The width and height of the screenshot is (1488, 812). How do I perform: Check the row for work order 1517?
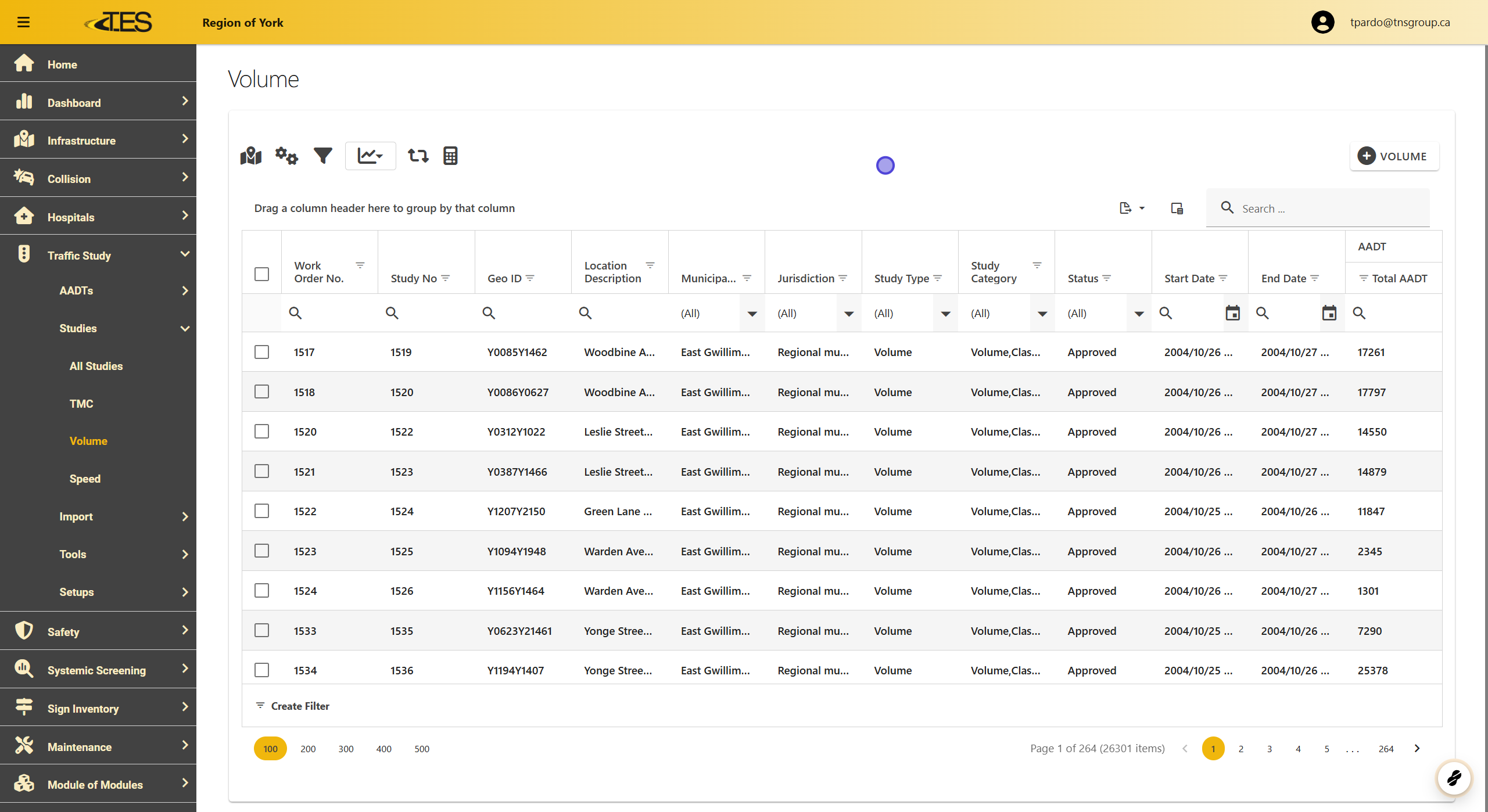tap(261, 352)
